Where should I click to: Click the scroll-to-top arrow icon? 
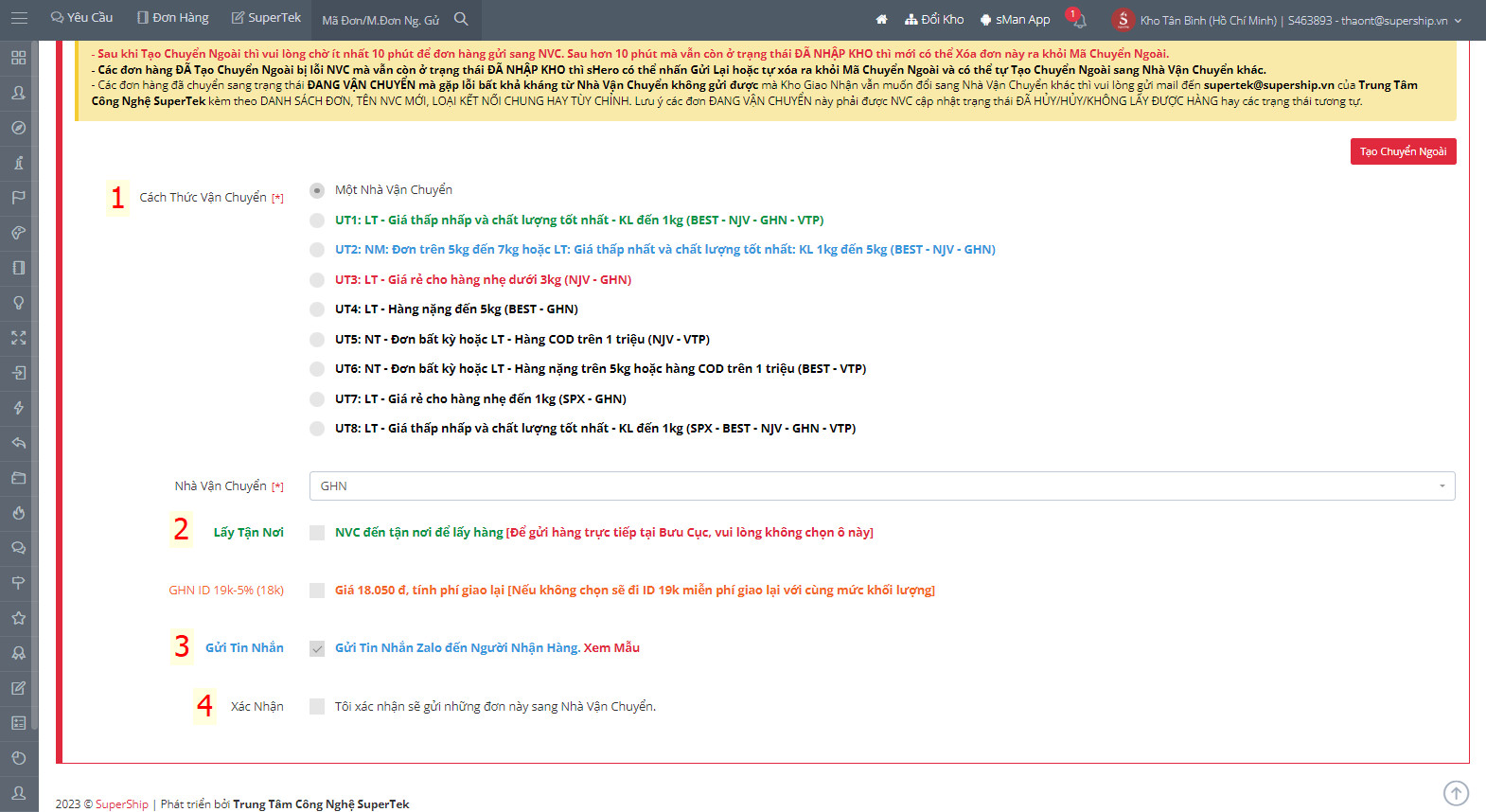tap(1456, 793)
